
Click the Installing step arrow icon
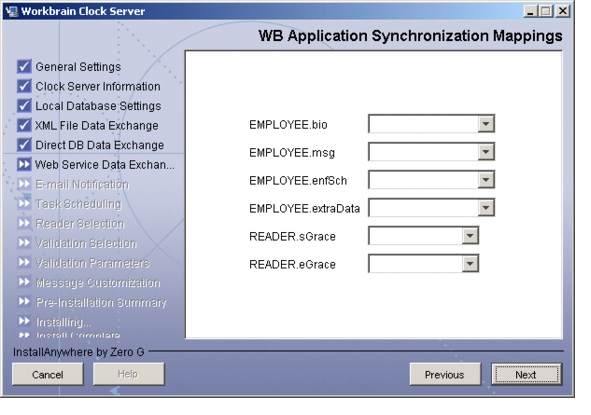click(x=24, y=321)
